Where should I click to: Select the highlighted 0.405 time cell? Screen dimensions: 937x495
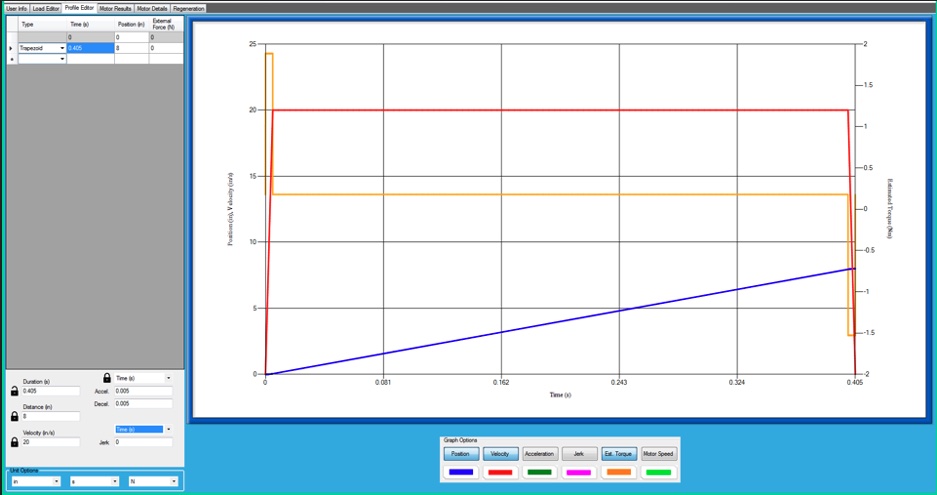click(90, 48)
